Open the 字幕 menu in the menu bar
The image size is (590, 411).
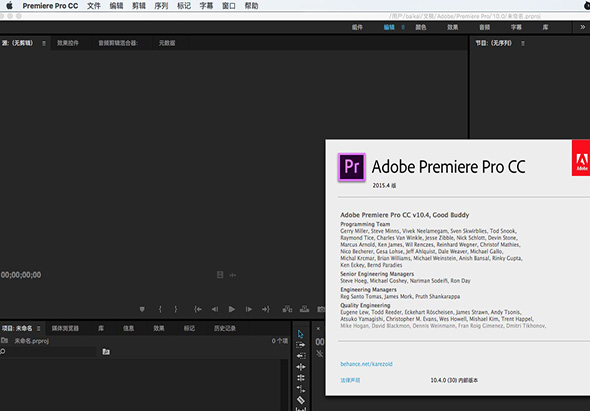coord(206,6)
